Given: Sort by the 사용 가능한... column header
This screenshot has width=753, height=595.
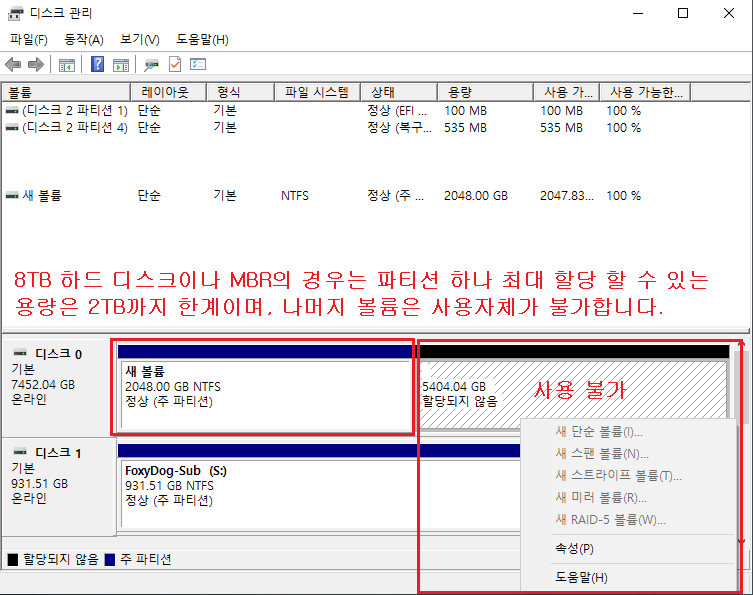Looking at the screenshot, I should (646, 92).
